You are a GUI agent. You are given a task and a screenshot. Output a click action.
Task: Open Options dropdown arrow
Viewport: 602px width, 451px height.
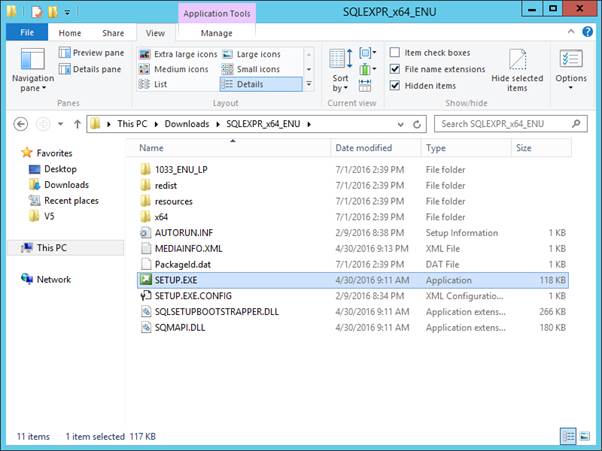pos(571,88)
